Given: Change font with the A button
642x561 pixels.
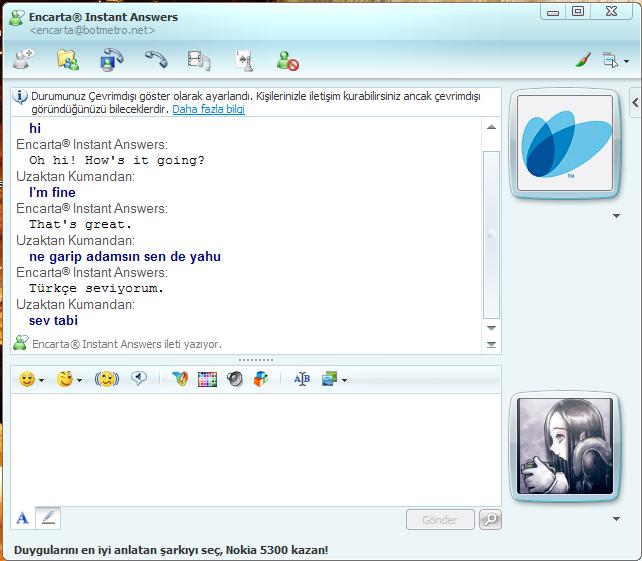Looking at the screenshot, I should point(23,518).
